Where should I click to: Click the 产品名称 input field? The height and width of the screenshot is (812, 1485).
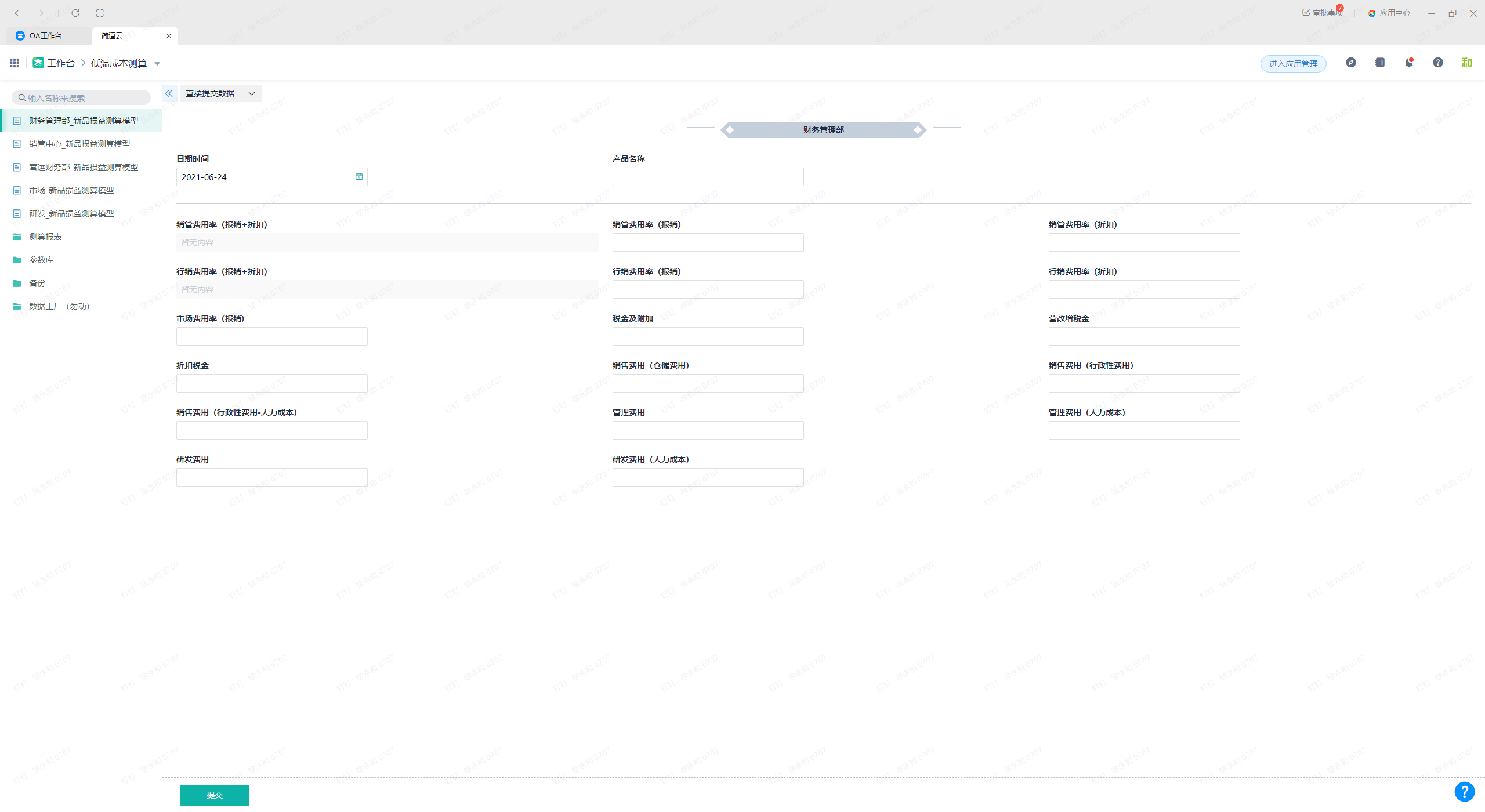coord(708,177)
